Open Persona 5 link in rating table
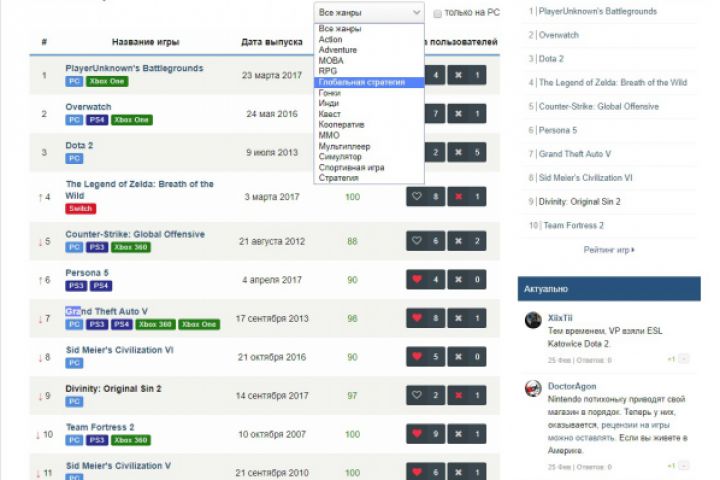This screenshot has width=720, height=480. click(87, 273)
